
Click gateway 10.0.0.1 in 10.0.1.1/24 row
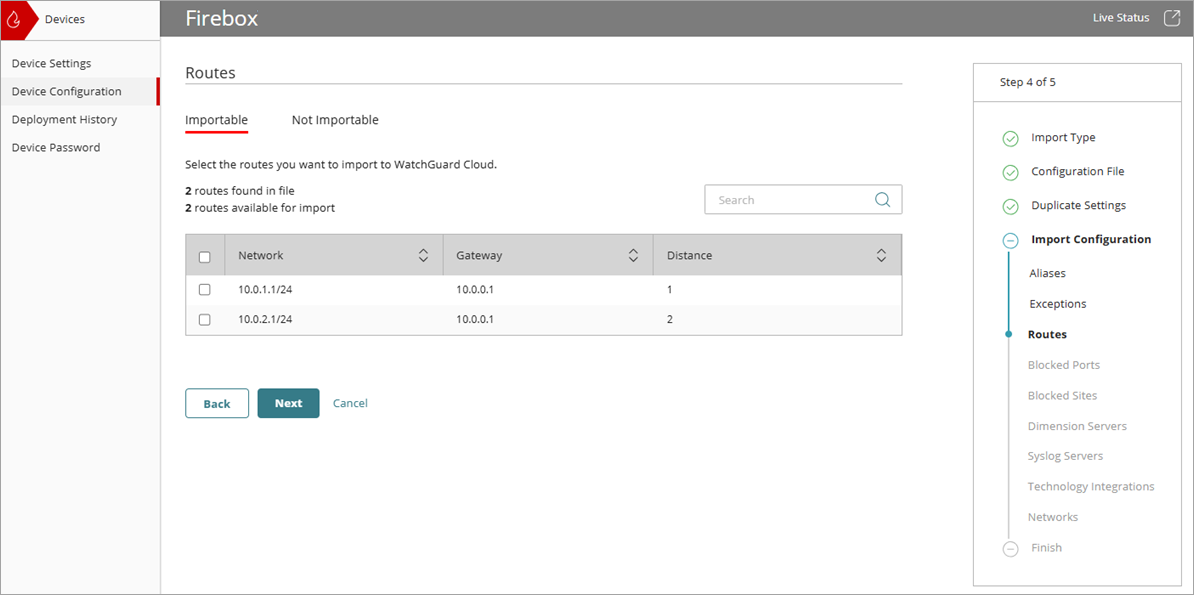pyautogui.click(x=475, y=290)
